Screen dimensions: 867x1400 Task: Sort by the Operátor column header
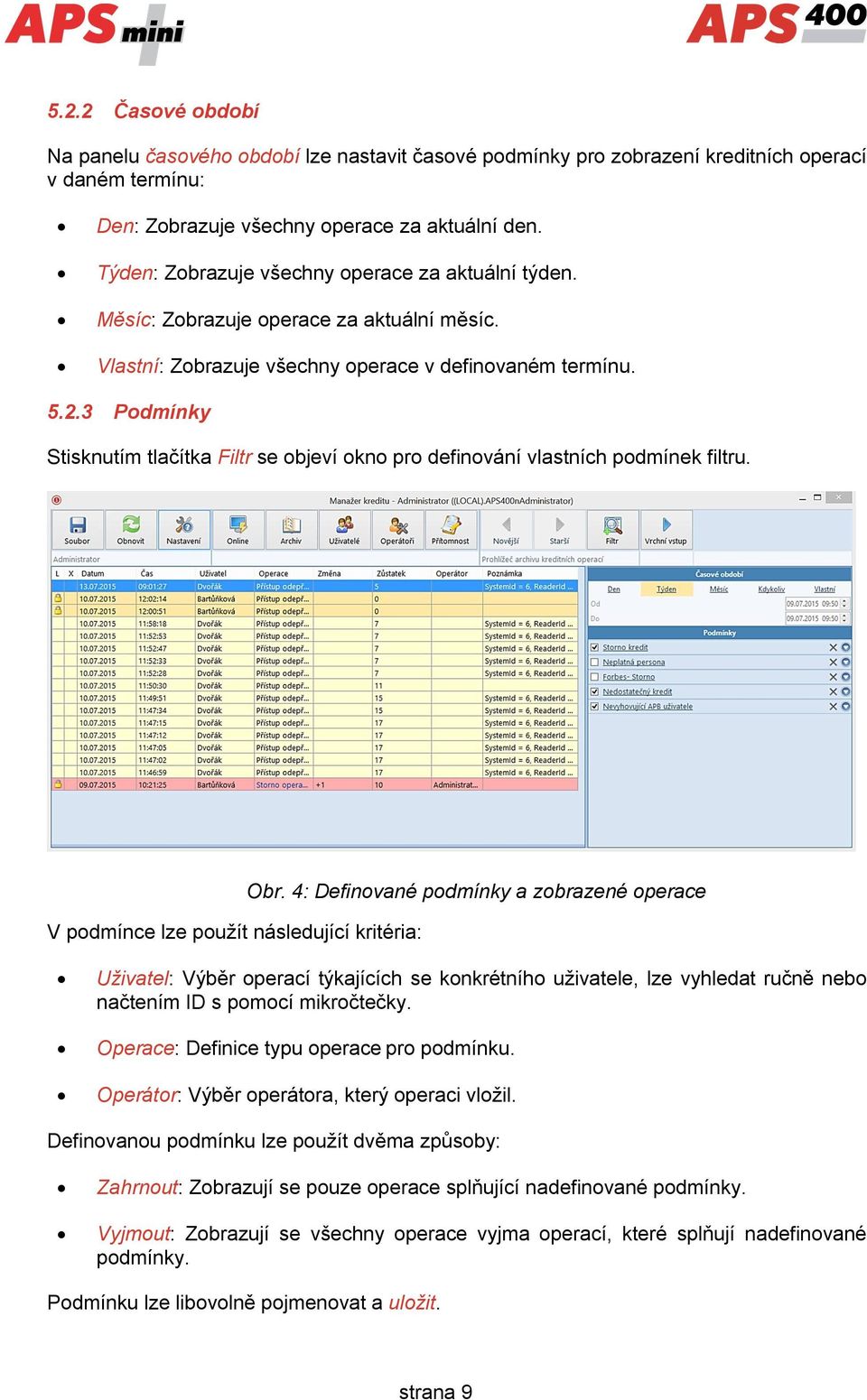tap(457, 573)
